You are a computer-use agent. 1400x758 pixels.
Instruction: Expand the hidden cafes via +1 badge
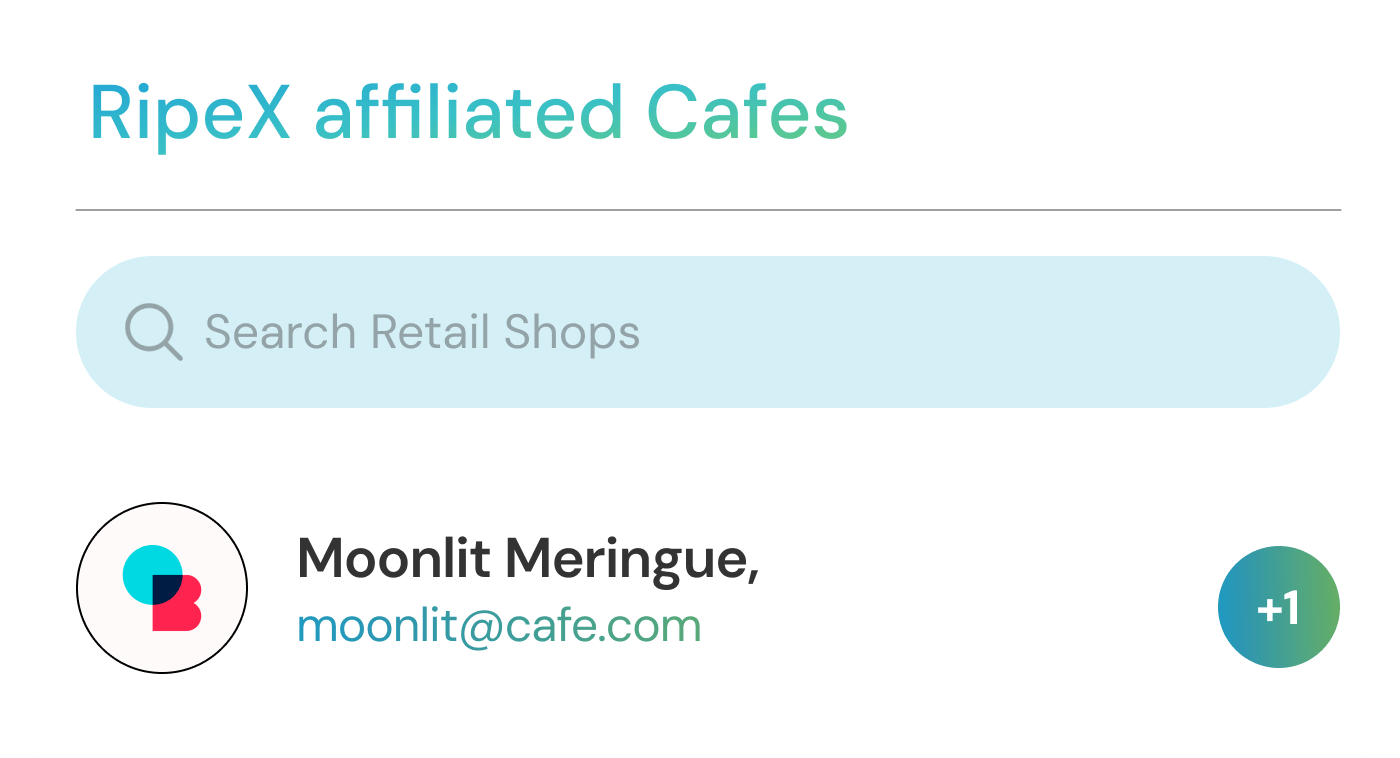pos(1278,607)
